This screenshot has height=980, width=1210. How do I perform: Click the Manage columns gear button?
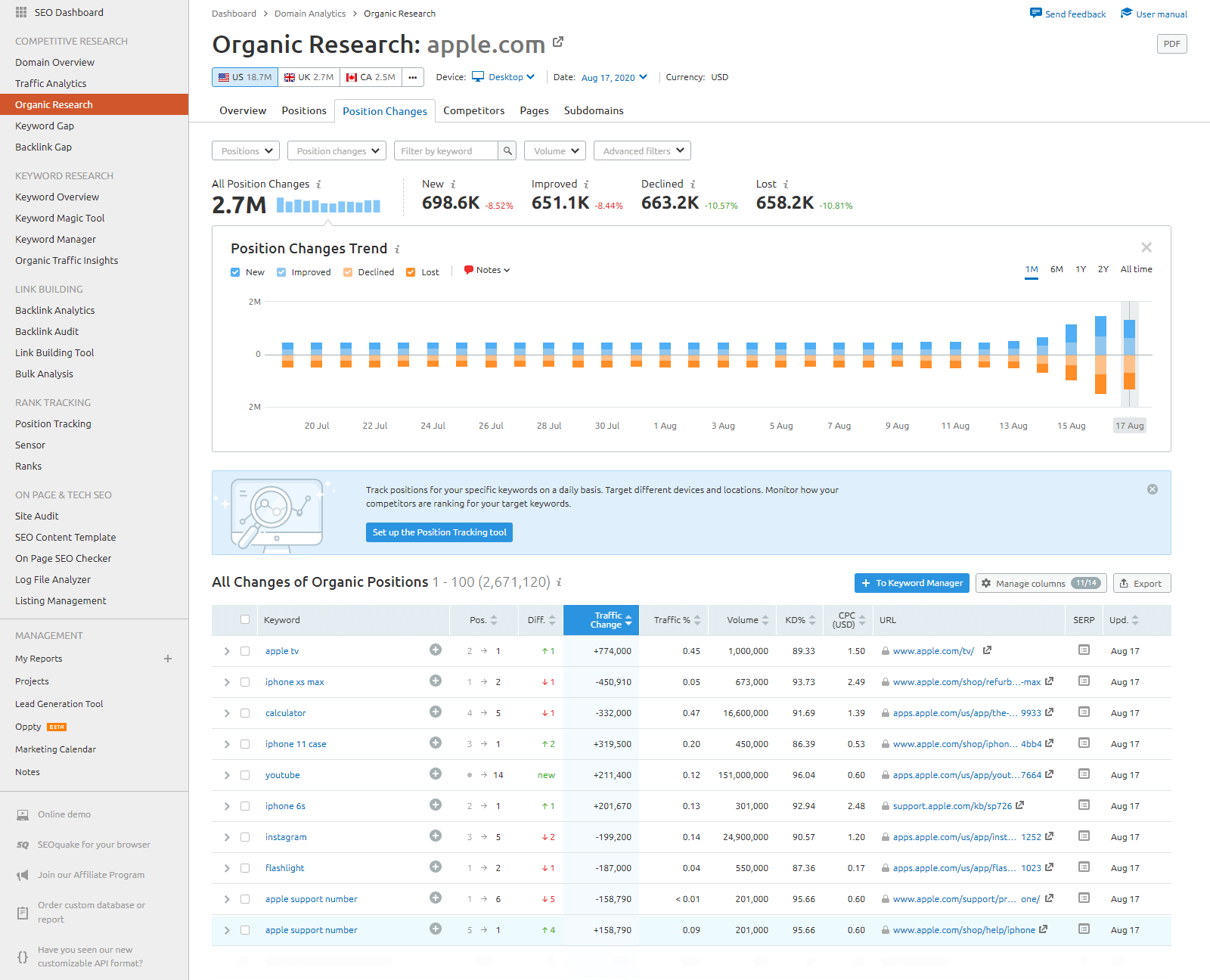pyautogui.click(x=1041, y=583)
